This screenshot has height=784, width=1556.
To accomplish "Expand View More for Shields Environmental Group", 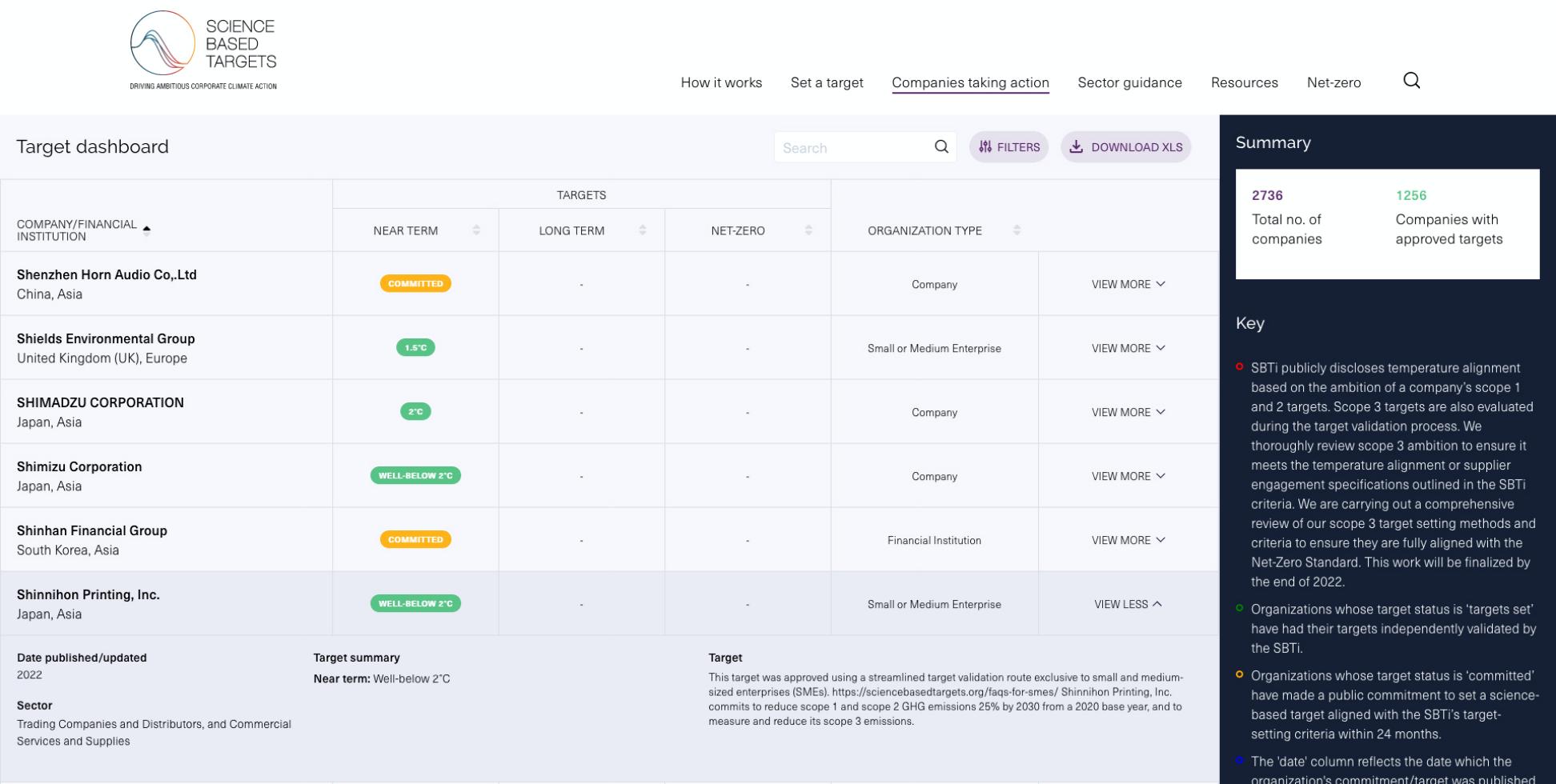I will (x=1128, y=348).
